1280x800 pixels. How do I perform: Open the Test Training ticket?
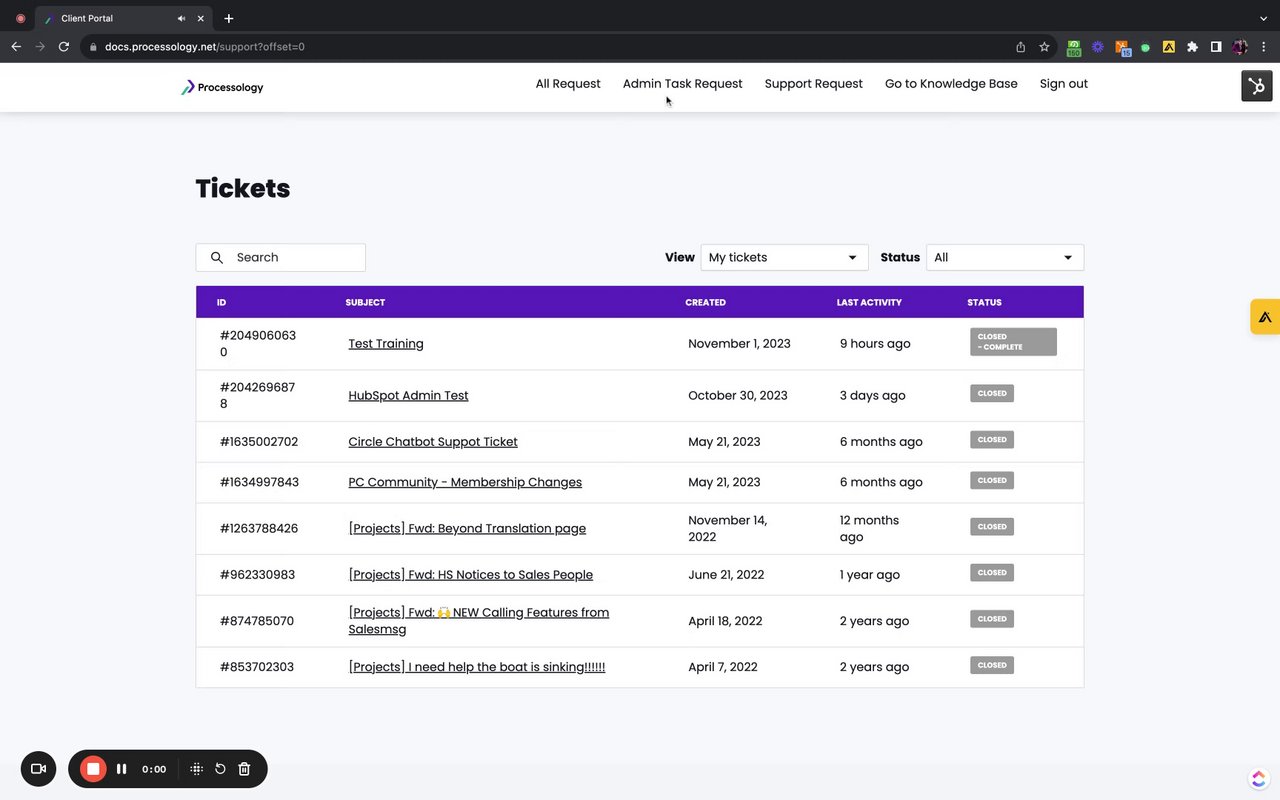click(x=386, y=344)
